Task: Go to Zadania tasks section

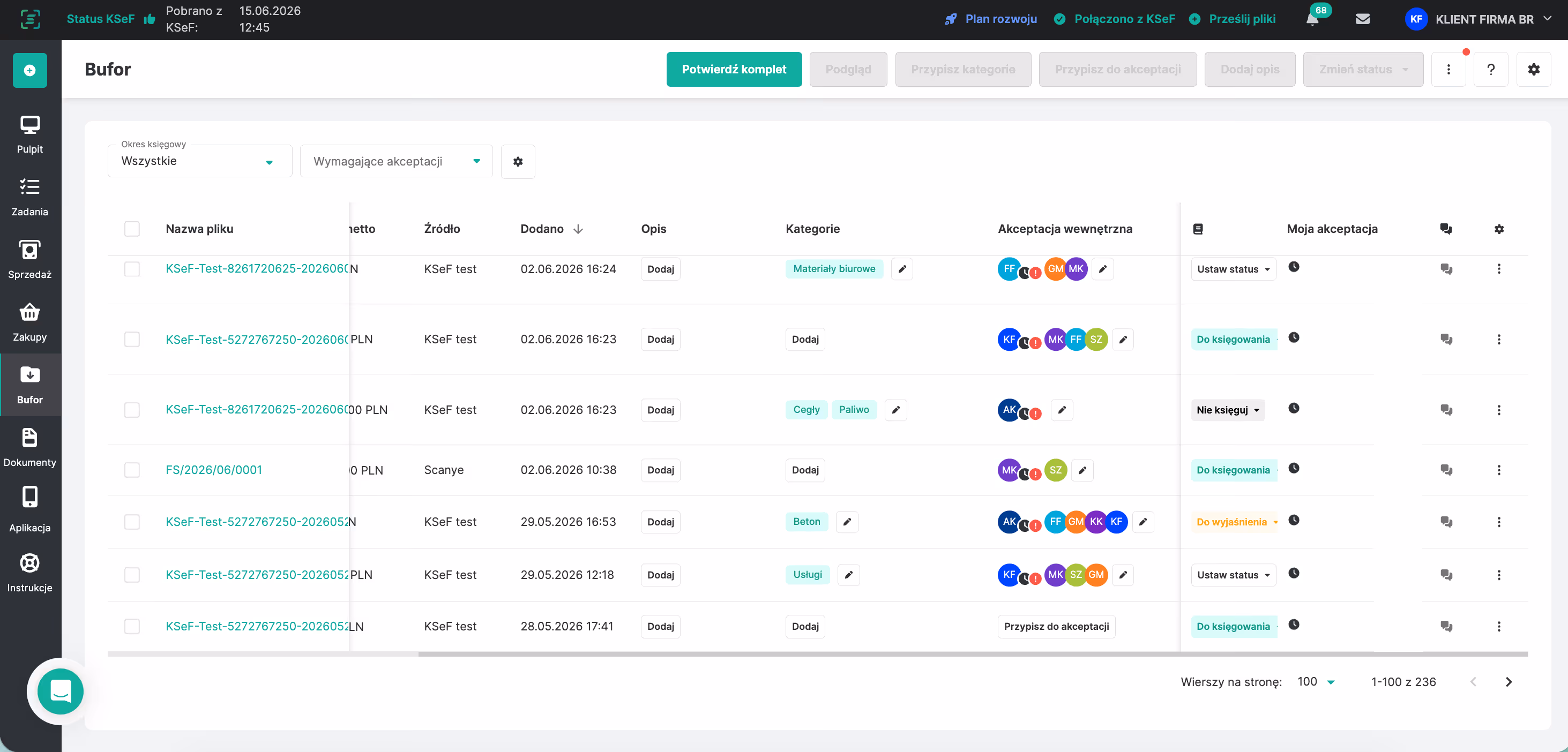Action: click(30, 197)
